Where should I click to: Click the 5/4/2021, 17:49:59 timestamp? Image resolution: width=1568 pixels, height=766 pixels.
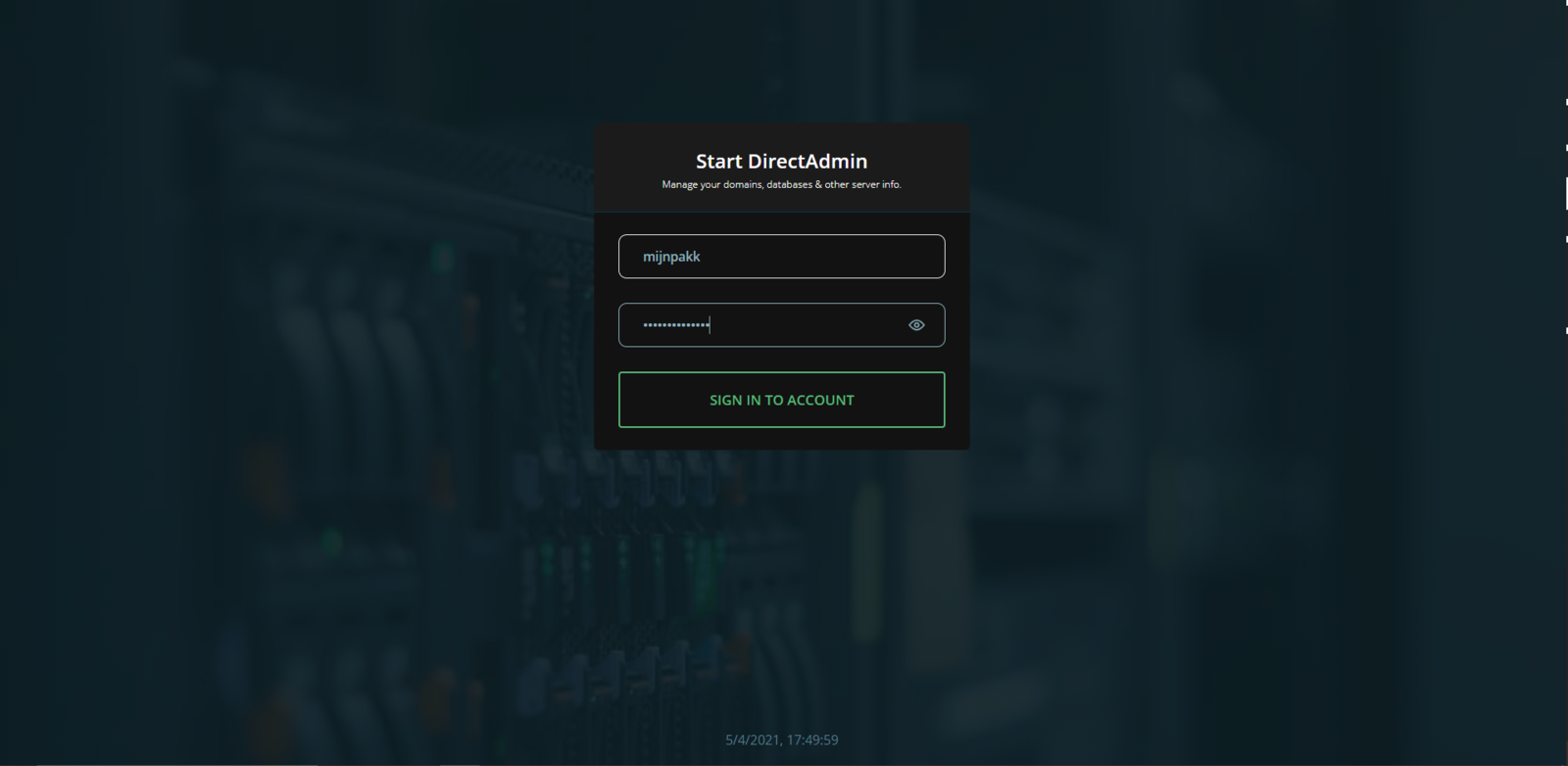(x=781, y=740)
